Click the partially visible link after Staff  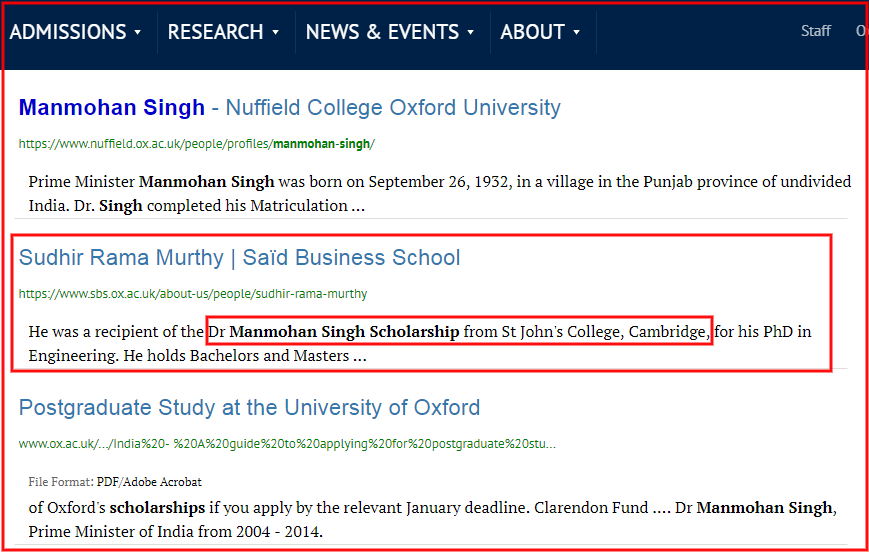pos(862,30)
